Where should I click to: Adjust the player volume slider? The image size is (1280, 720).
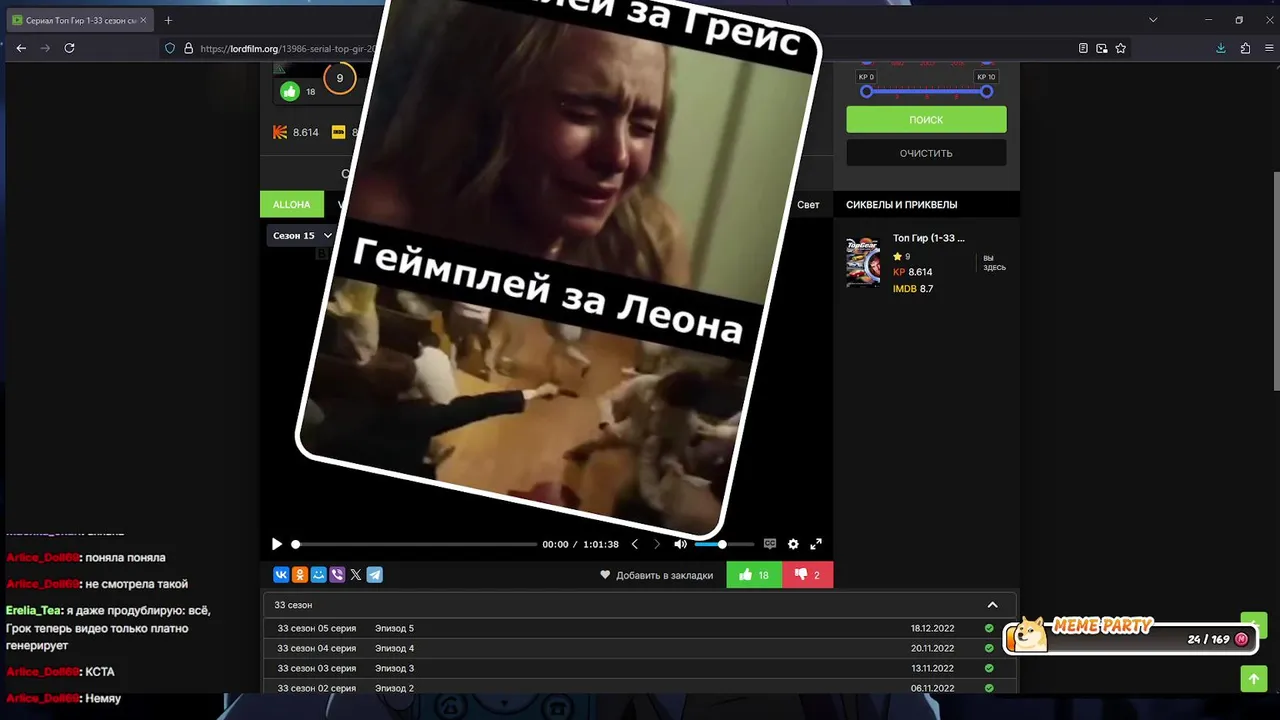click(x=724, y=544)
